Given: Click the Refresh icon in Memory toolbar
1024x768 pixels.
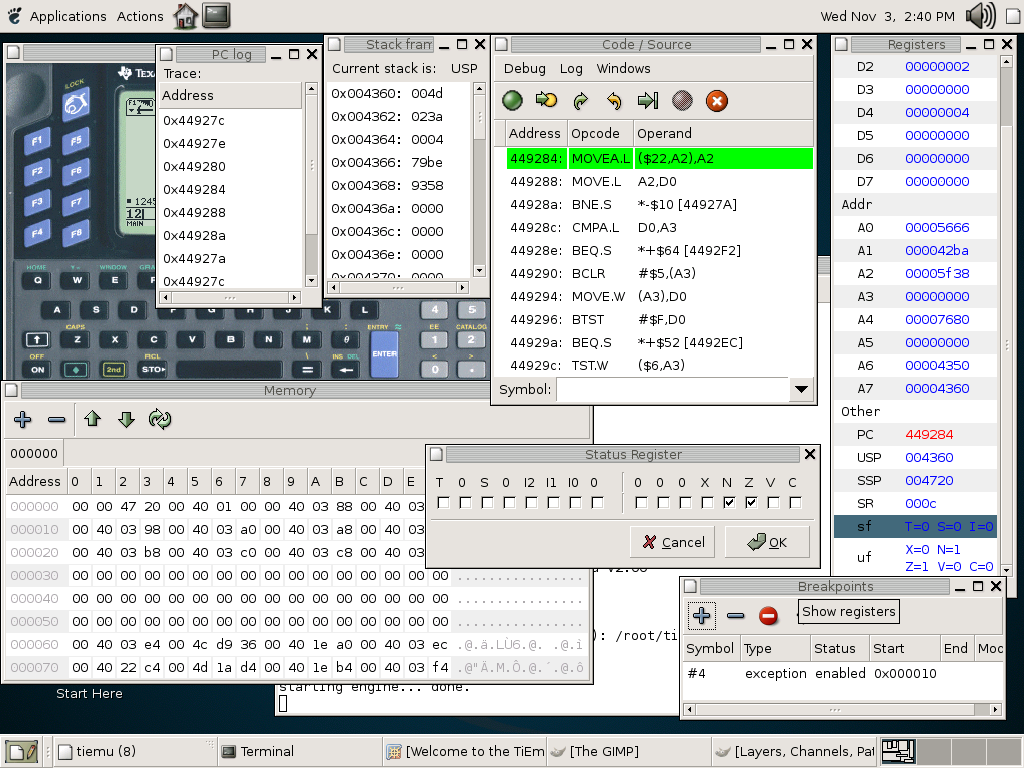Looking at the screenshot, I should coord(160,419).
